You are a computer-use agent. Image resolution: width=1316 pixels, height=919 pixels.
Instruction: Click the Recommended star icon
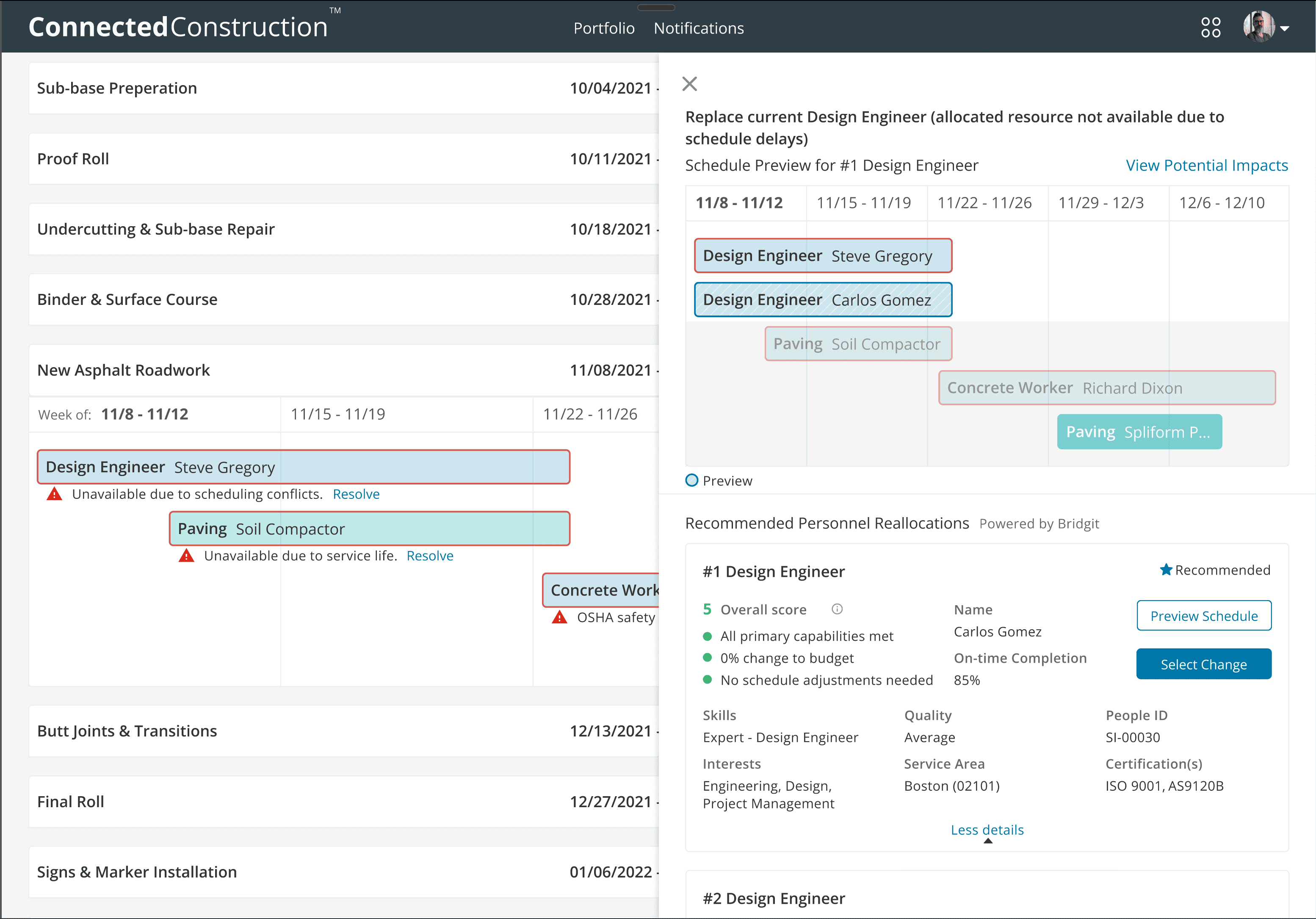[x=1165, y=569]
